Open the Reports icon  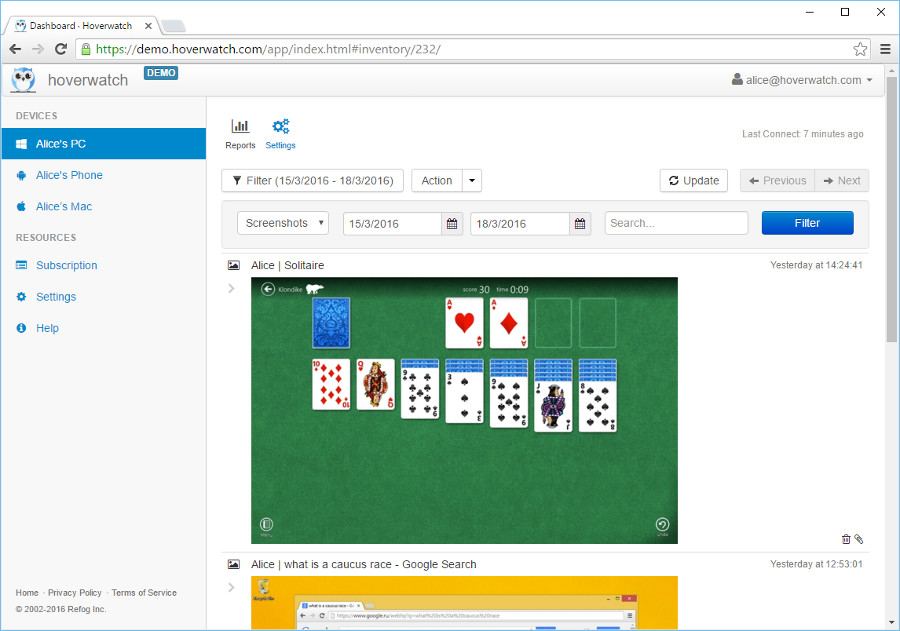coord(240,127)
